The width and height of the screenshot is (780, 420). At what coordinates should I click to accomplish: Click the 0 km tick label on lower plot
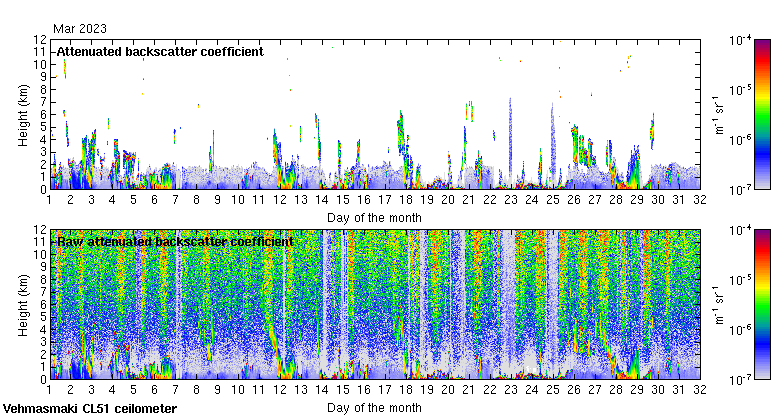click(x=43, y=380)
